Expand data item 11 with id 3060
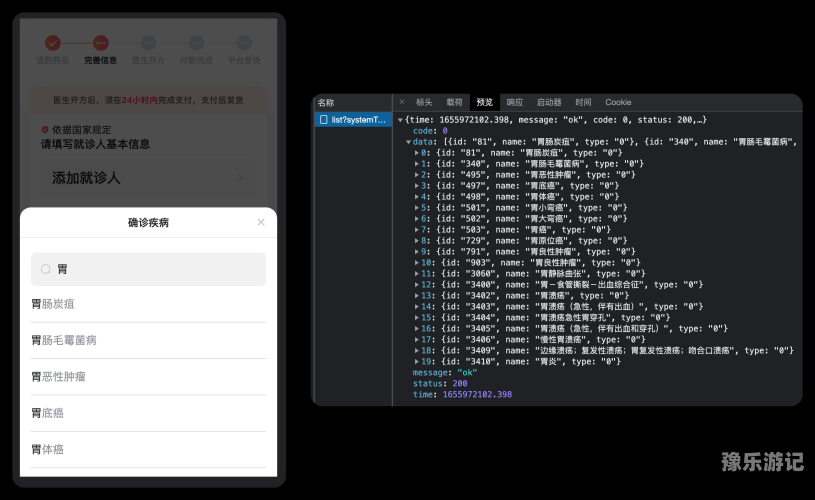The width and height of the screenshot is (815, 500). 417,273
